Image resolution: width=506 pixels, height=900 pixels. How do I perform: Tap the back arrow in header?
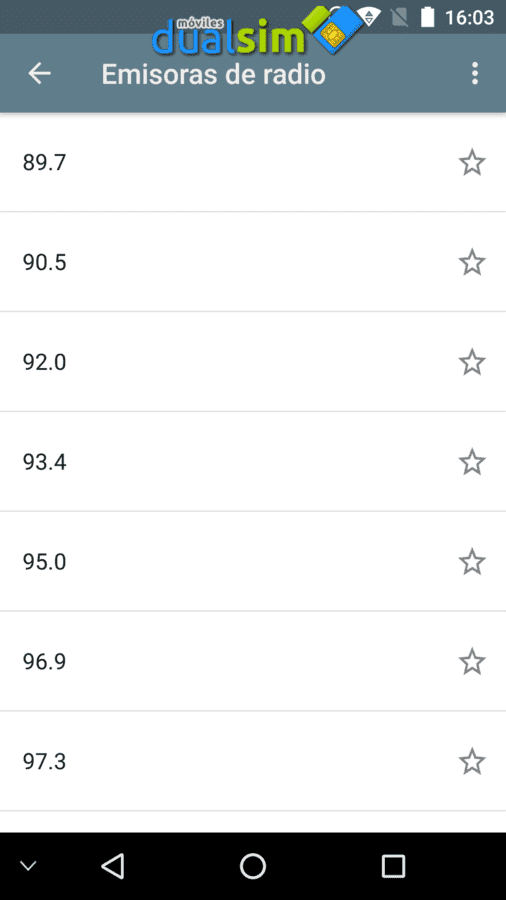(x=40, y=73)
